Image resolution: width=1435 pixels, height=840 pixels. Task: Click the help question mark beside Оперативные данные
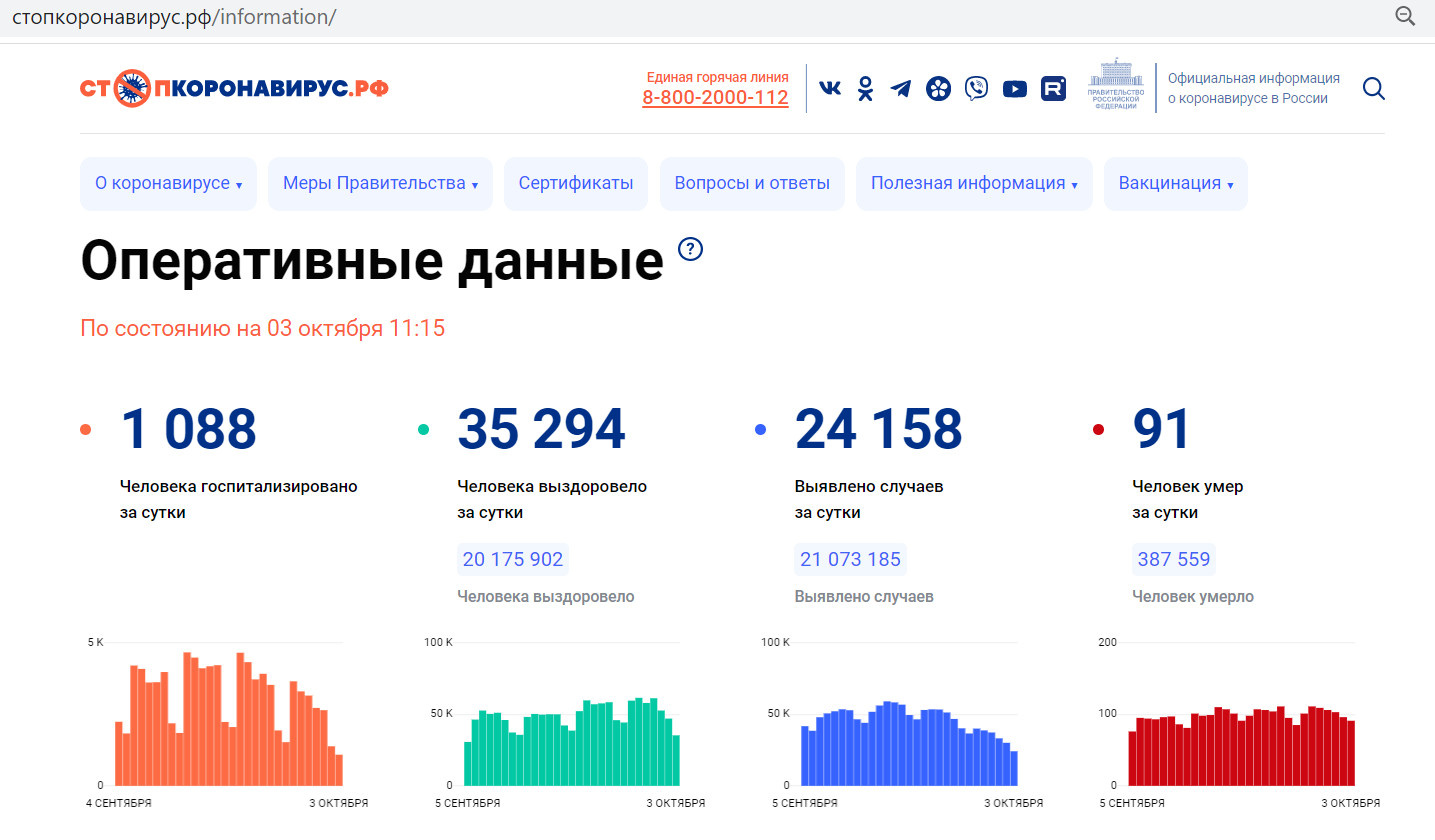click(x=691, y=249)
